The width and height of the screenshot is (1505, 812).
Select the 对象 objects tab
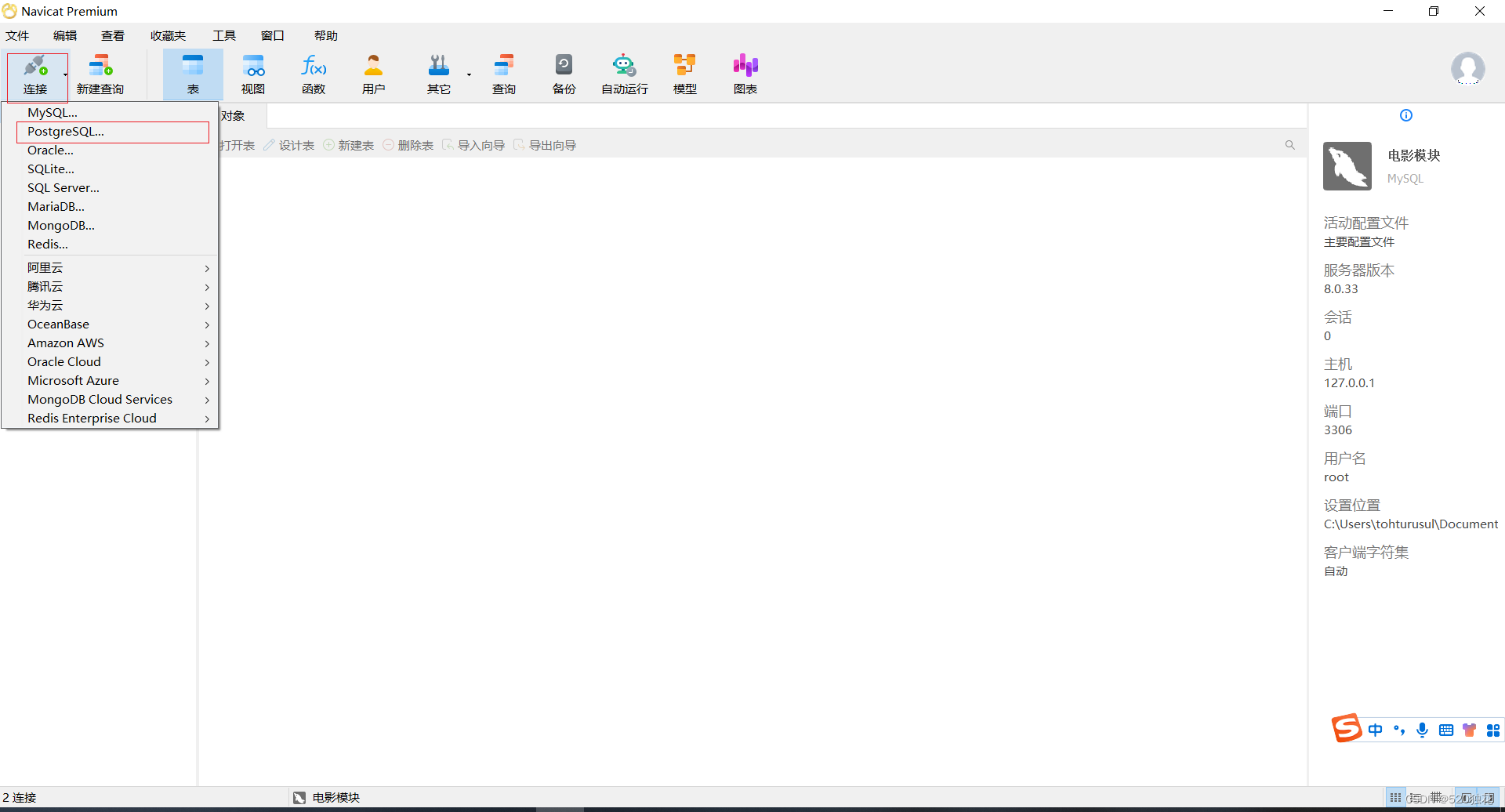[234, 116]
